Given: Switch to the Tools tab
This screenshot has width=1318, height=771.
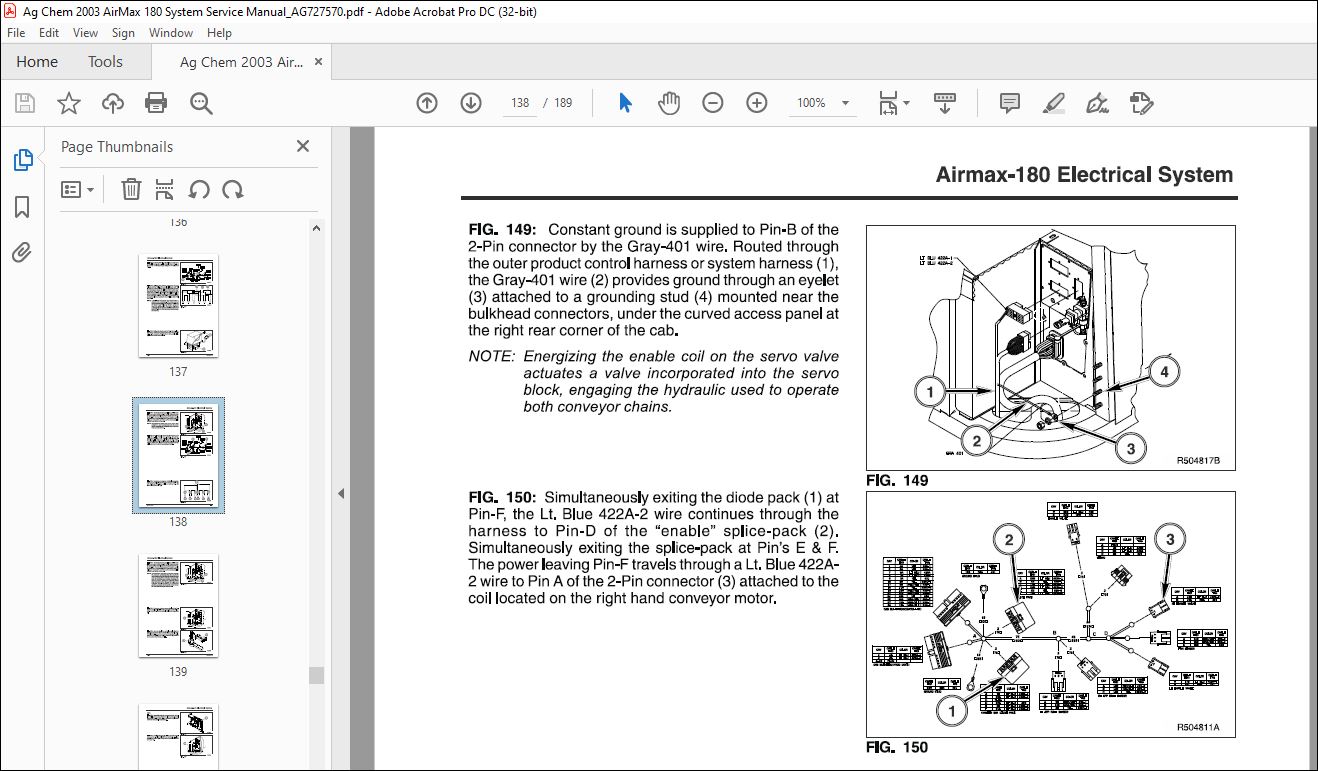Looking at the screenshot, I should click(105, 62).
